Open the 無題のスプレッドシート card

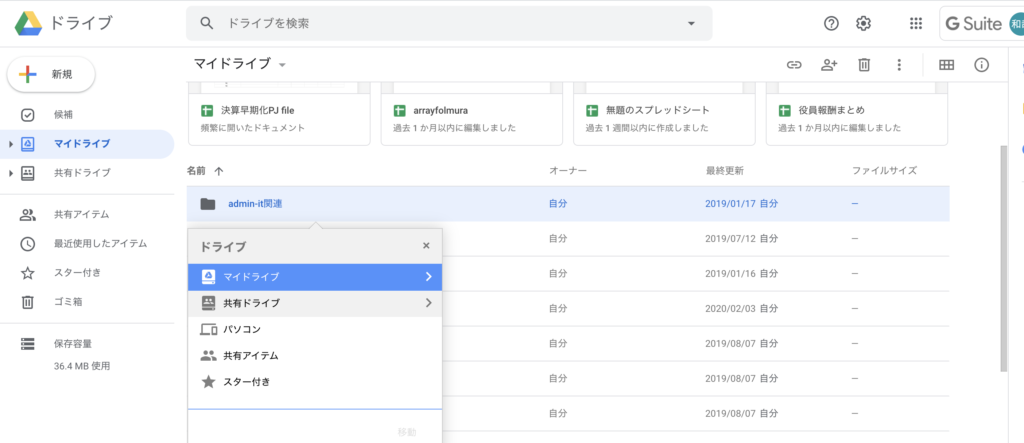click(x=664, y=114)
